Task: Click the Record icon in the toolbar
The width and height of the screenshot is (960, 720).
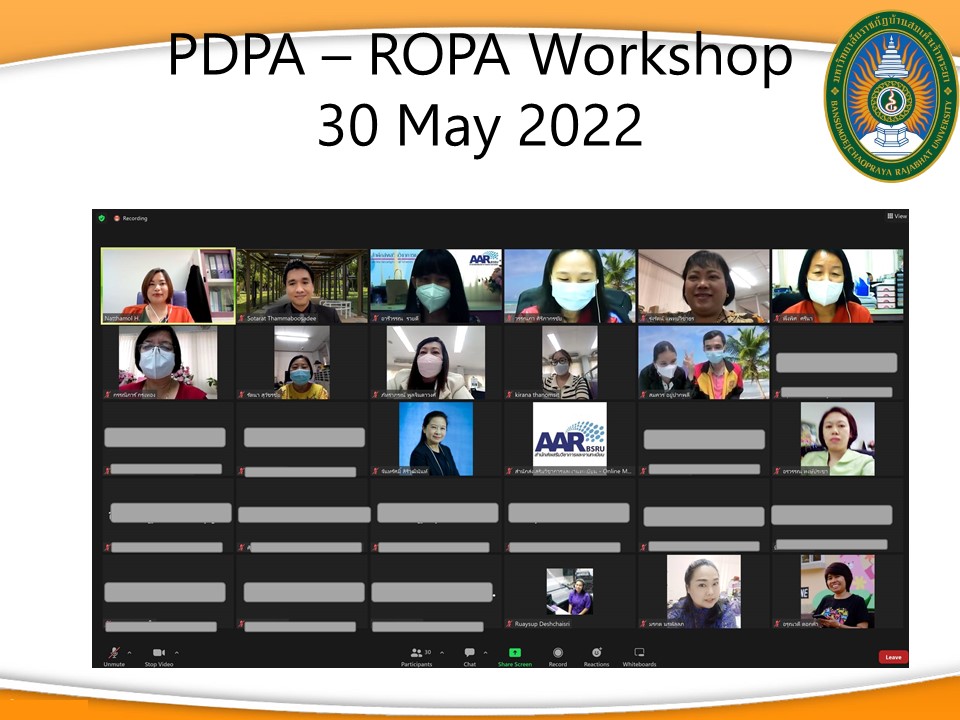Action: [x=557, y=652]
